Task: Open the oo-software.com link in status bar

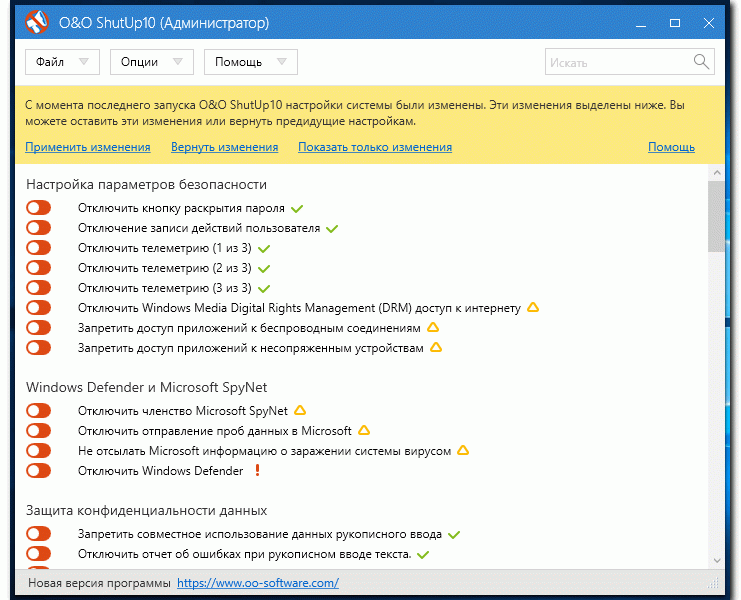Action: [x=258, y=583]
